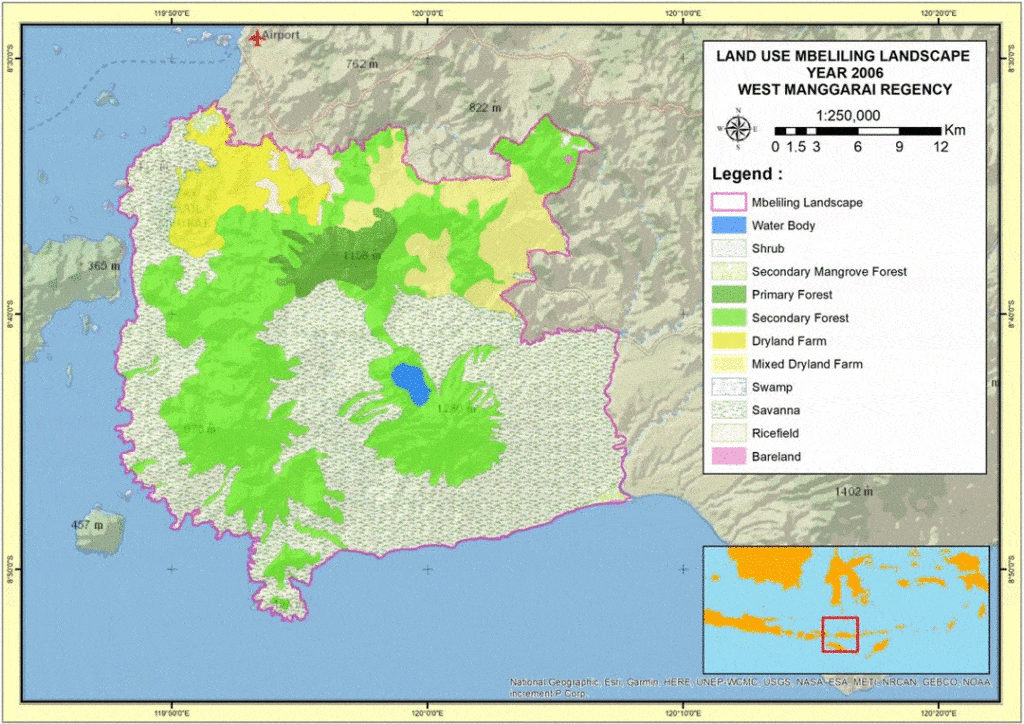Select the Shrub legend pattern symbol
1024x724 pixels.
[728, 248]
